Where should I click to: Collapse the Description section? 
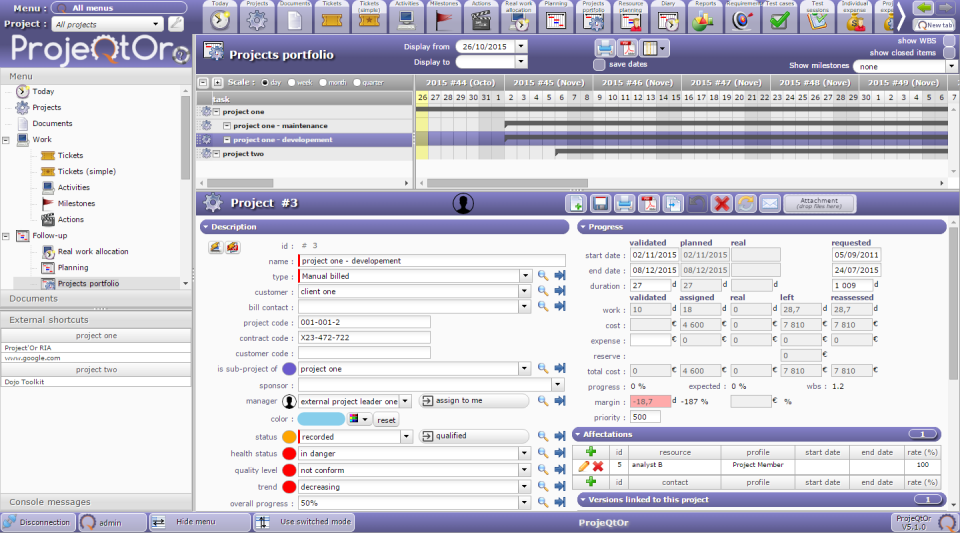click(206, 227)
